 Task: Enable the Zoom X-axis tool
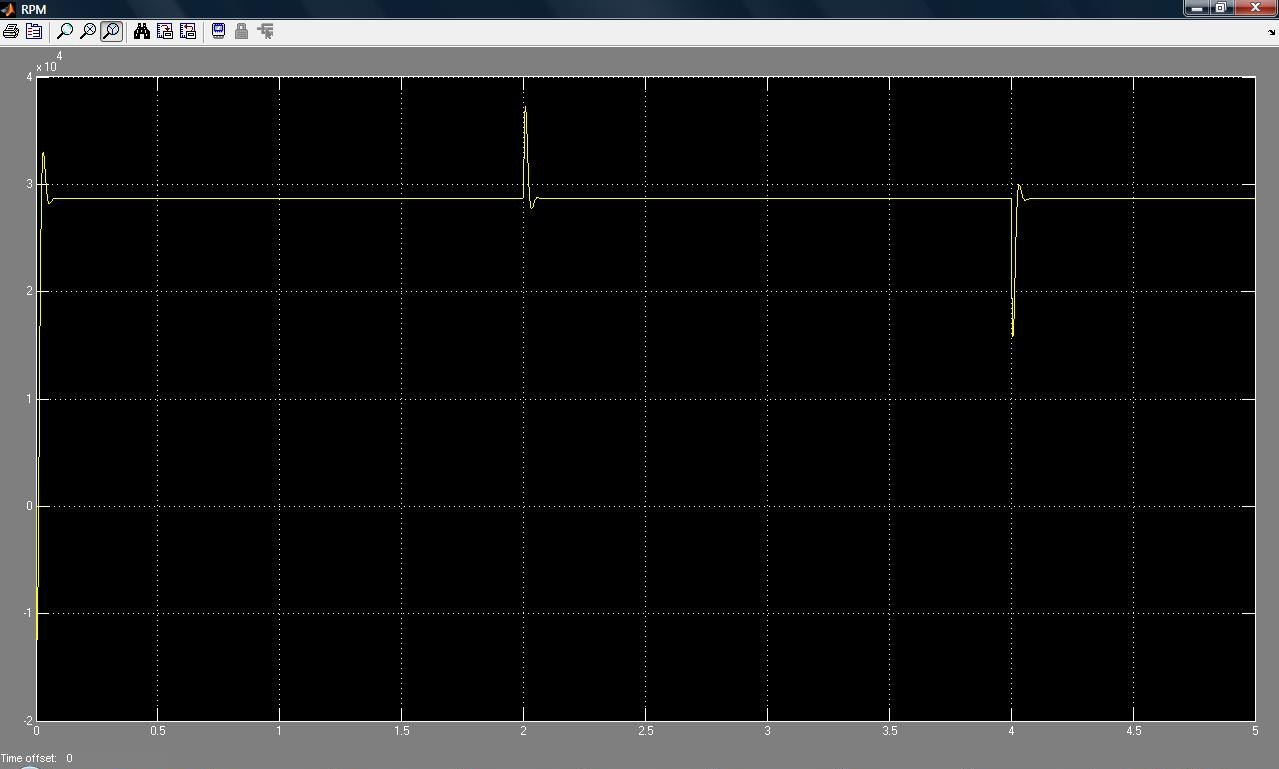[x=88, y=31]
